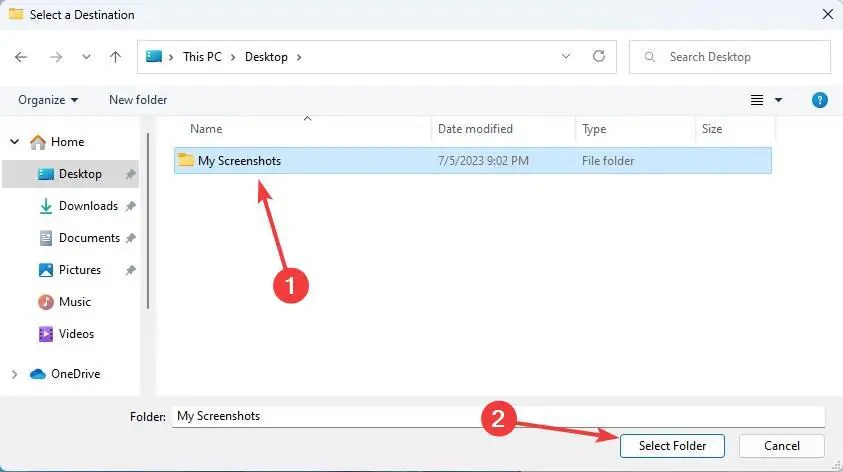Confirm with the Select Folder button
This screenshot has height=472, width=843.
point(672,446)
